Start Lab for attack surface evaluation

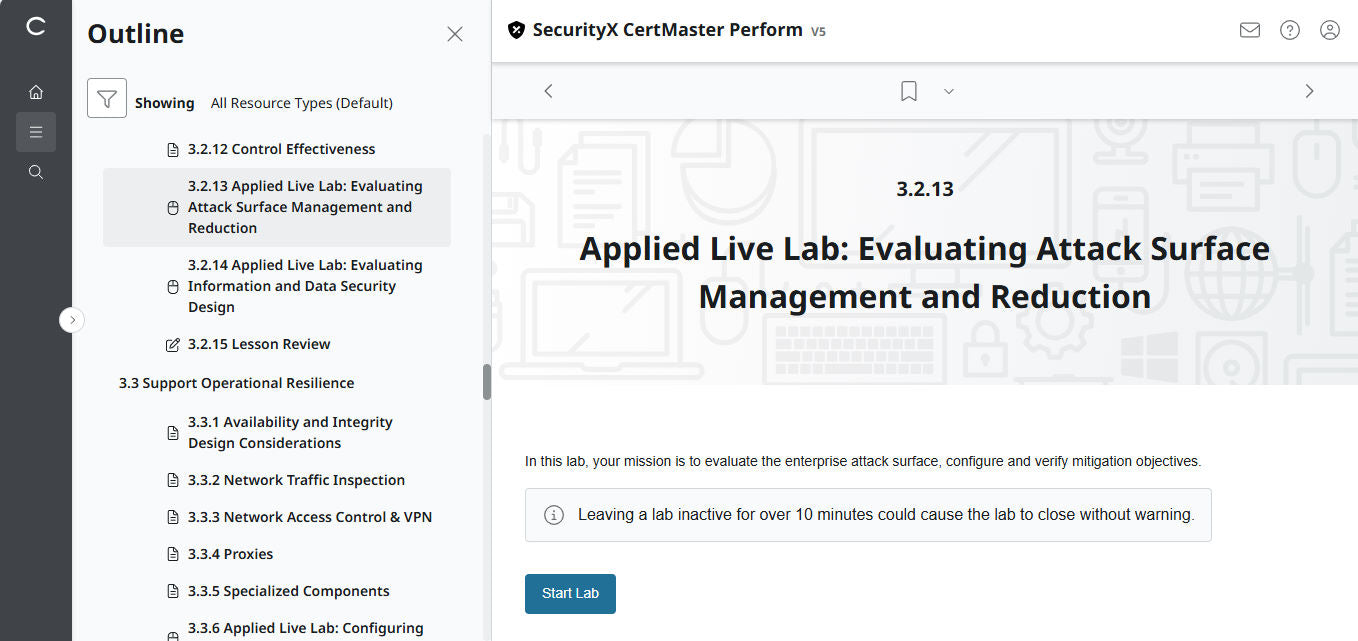point(570,593)
